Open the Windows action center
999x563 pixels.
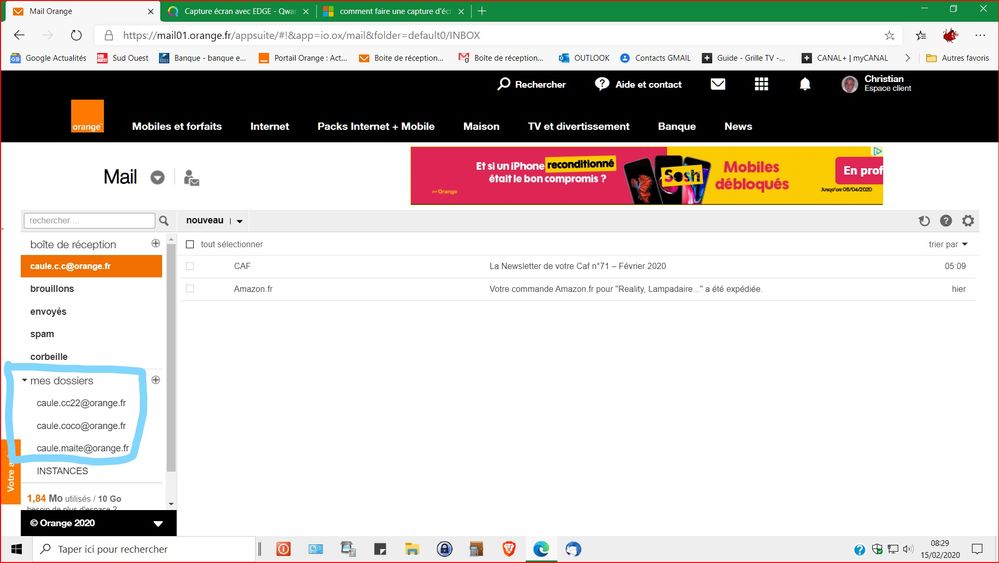click(977, 549)
